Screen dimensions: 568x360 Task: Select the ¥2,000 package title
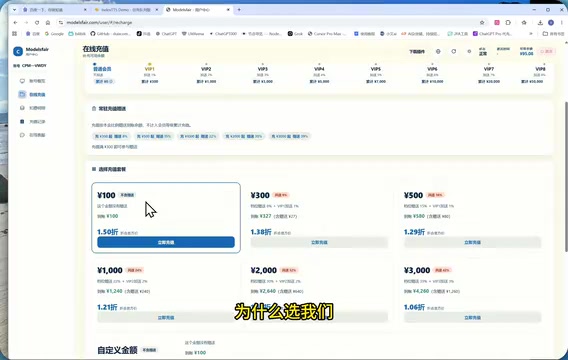(x=264, y=270)
